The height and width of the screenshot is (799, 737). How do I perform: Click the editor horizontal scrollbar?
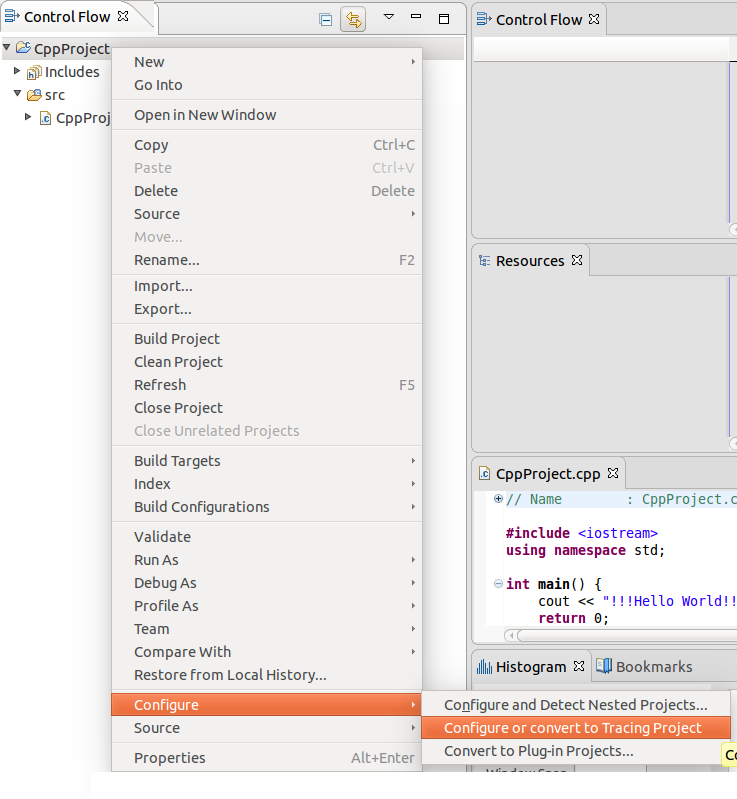click(620, 635)
